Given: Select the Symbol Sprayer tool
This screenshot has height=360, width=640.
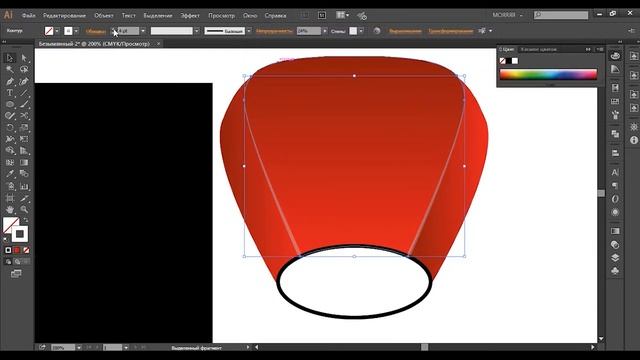Looking at the screenshot, I should 10,186.
